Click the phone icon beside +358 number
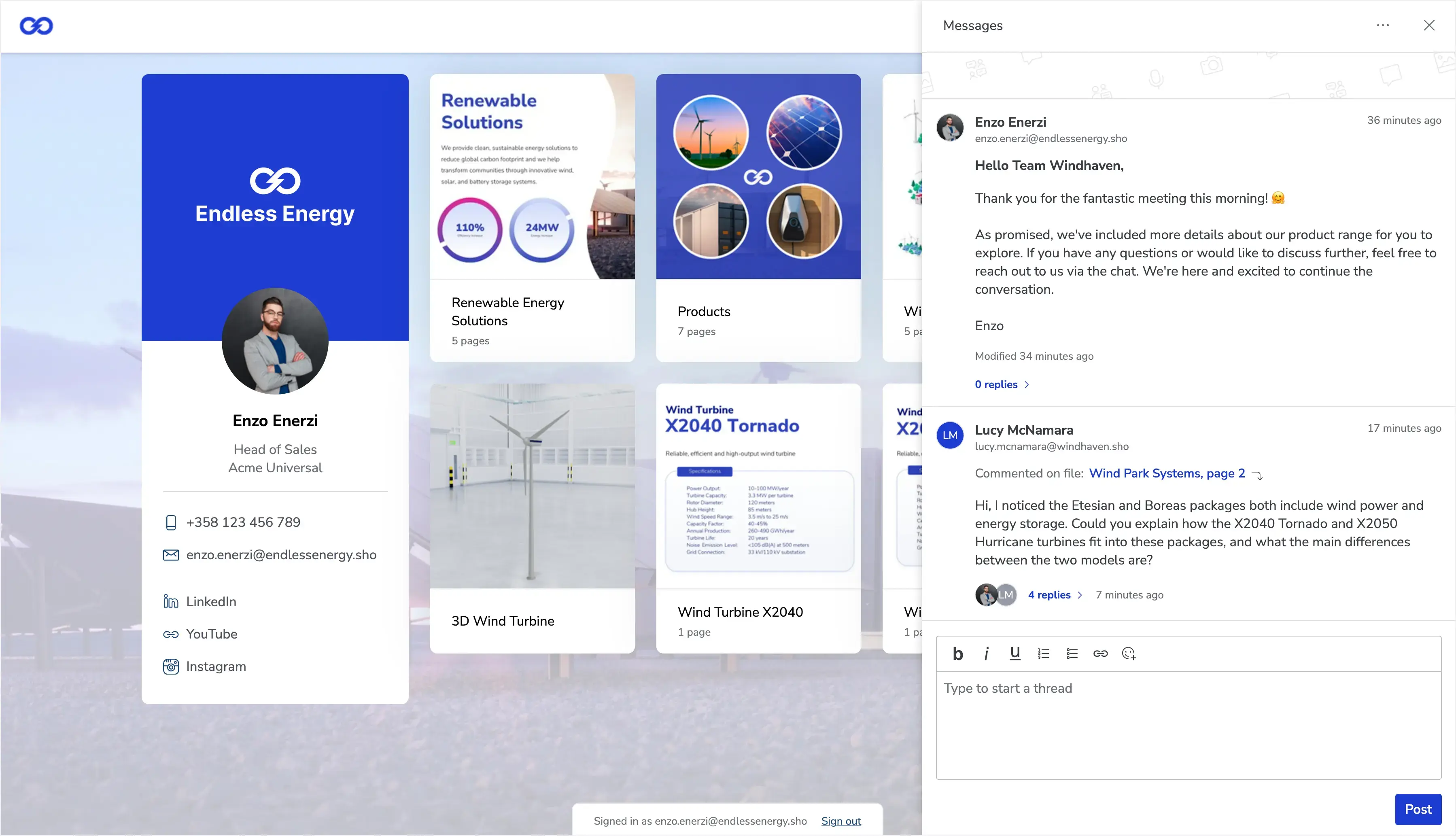The width and height of the screenshot is (1456, 836). 170,522
